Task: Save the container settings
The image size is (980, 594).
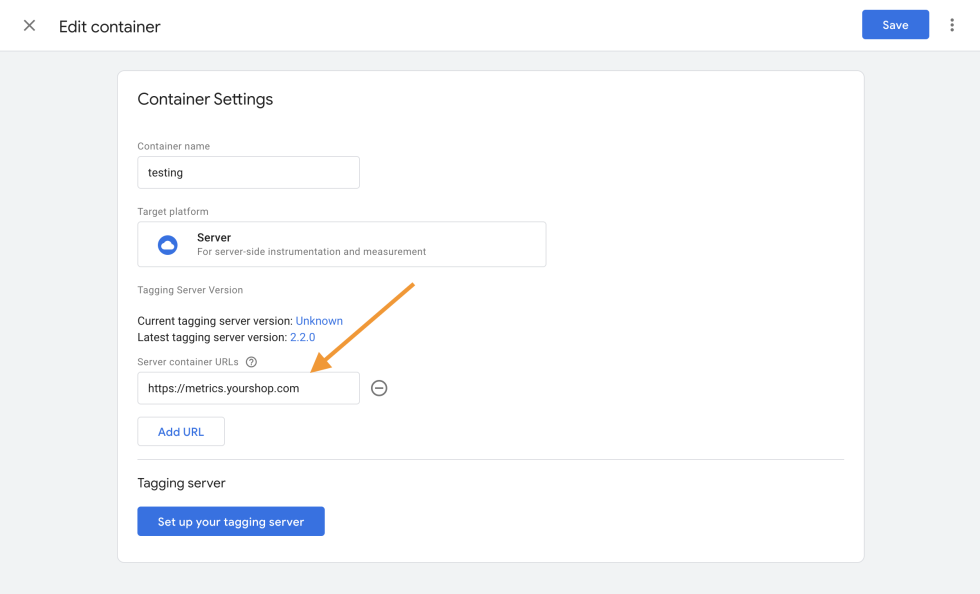Action: 895,25
